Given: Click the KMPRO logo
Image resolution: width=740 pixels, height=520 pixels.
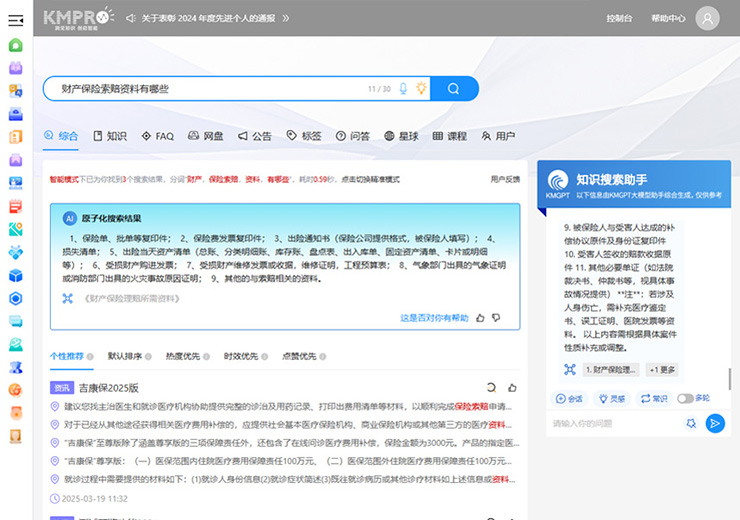Looking at the screenshot, I should point(78,18).
